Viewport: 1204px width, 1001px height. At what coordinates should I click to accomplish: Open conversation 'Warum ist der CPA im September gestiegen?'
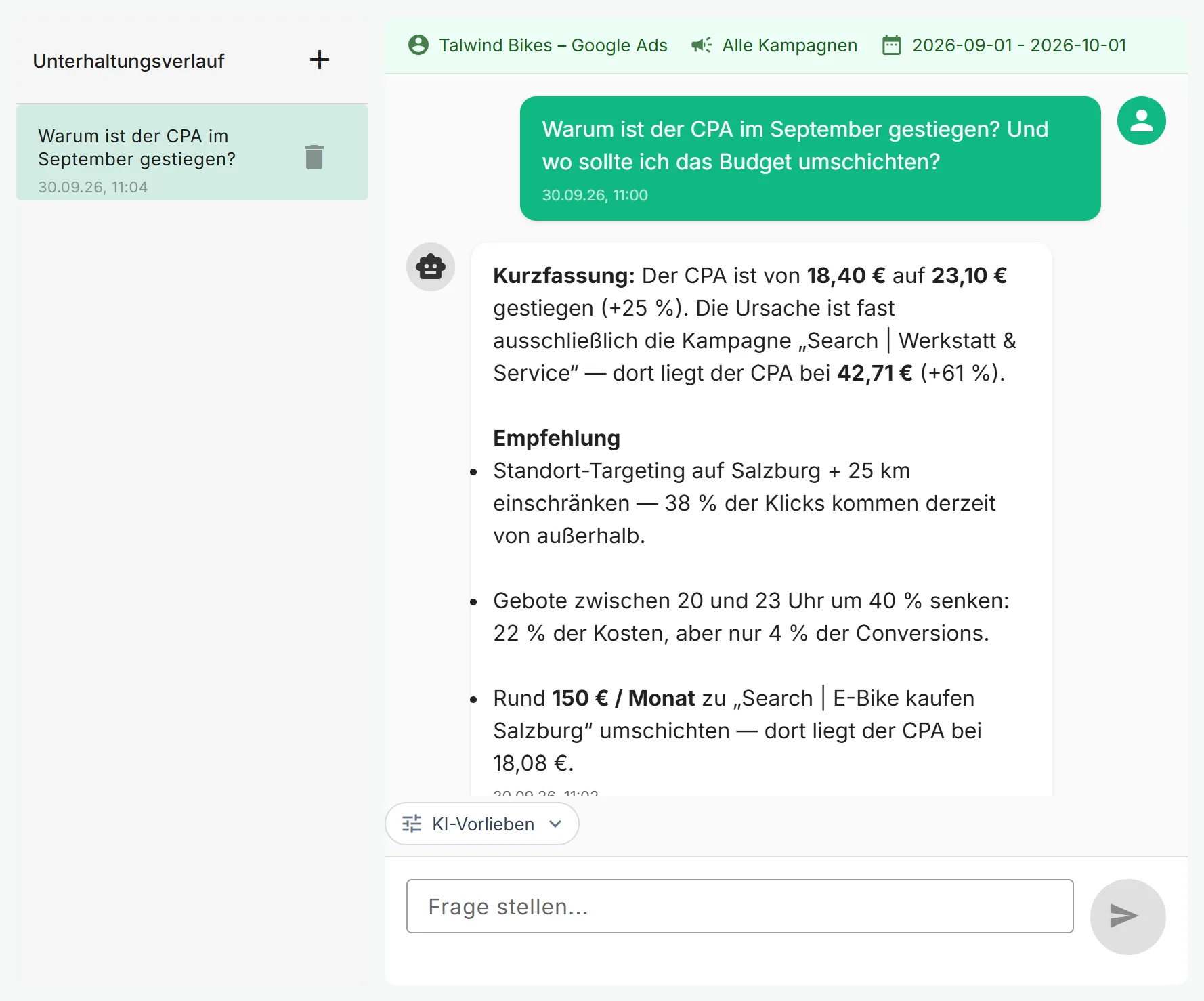coord(192,152)
